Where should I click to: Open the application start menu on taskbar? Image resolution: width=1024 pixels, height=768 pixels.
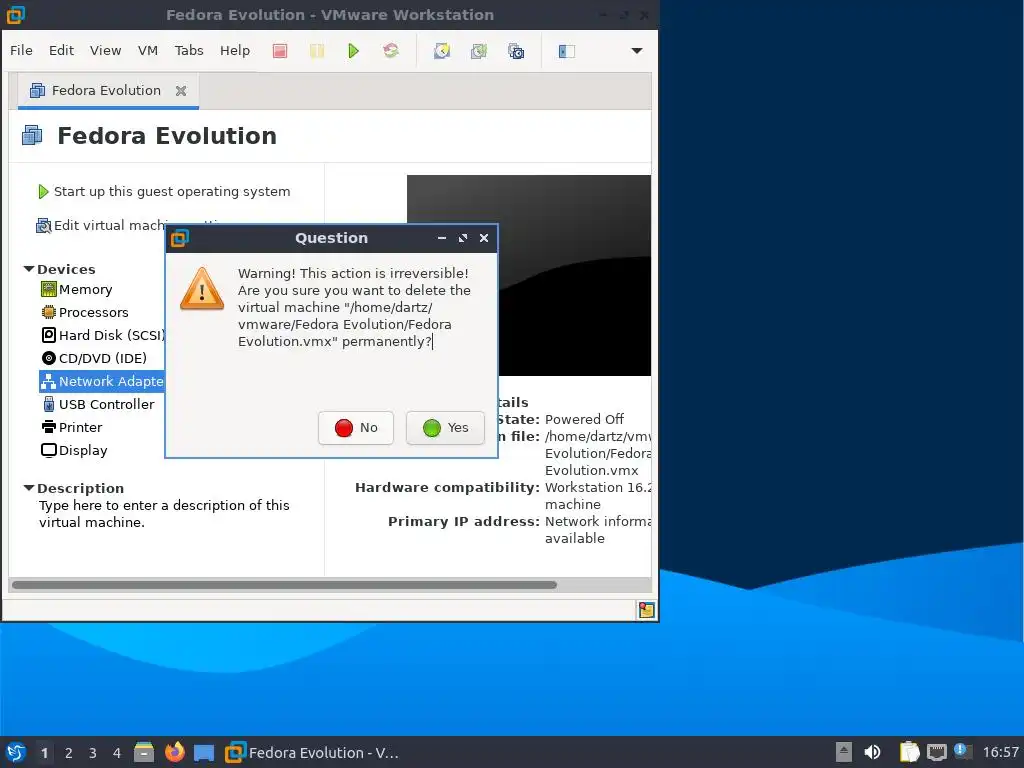[16, 752]
